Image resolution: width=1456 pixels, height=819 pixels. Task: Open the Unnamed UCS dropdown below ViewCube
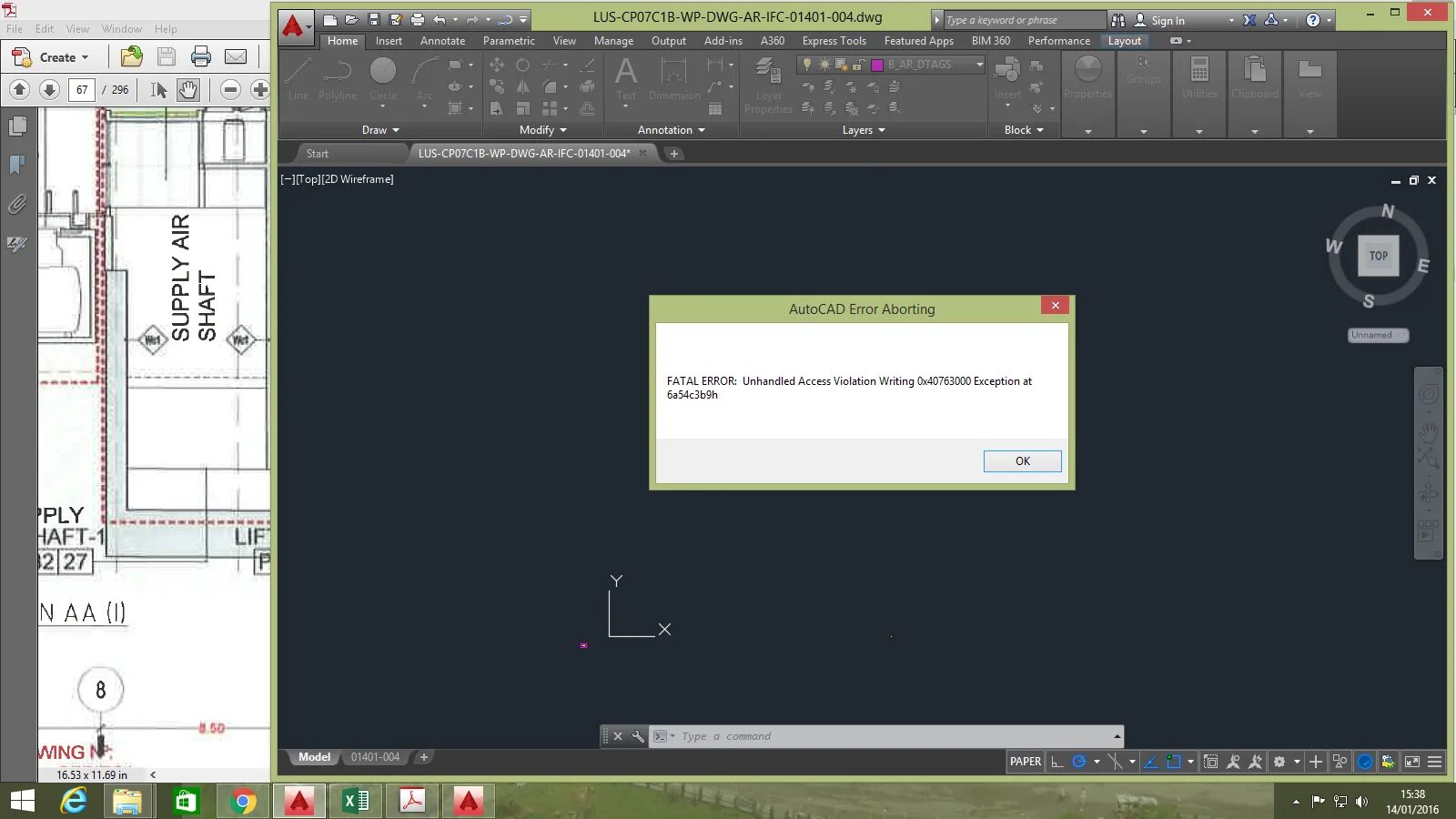click(x=1378, y=335)
